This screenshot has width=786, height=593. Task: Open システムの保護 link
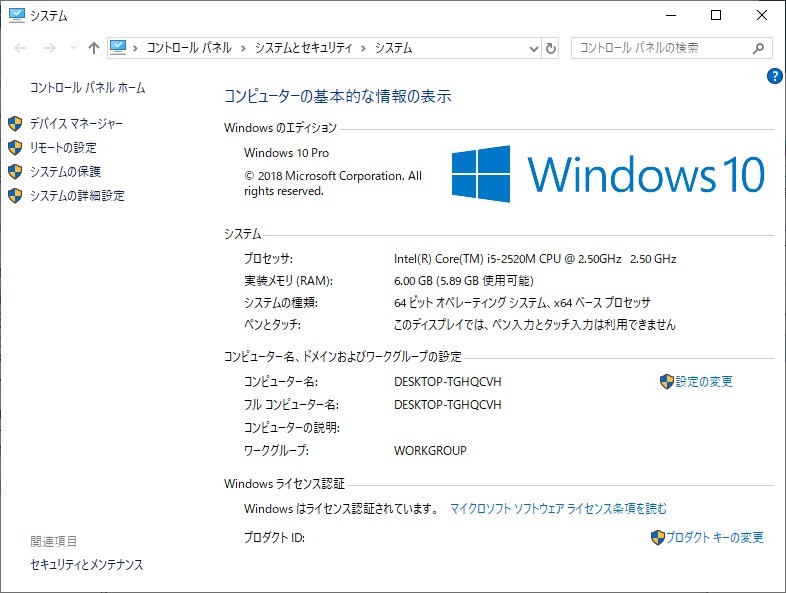(x=65, y=171)
